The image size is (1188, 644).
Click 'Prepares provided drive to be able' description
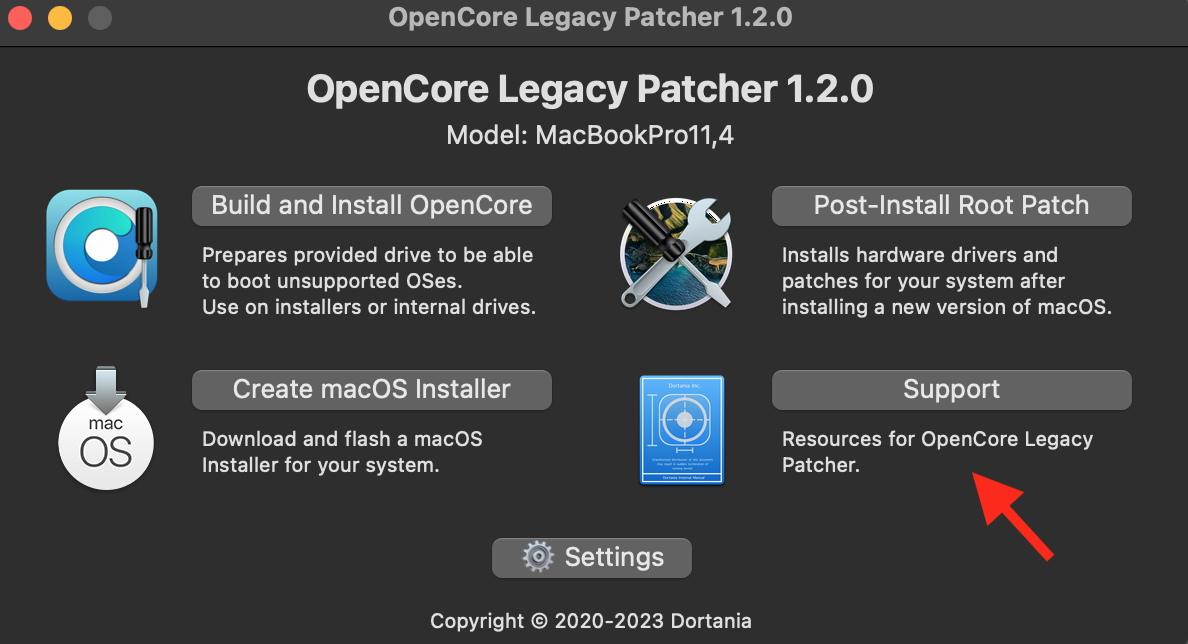click(x=367, y=255)
